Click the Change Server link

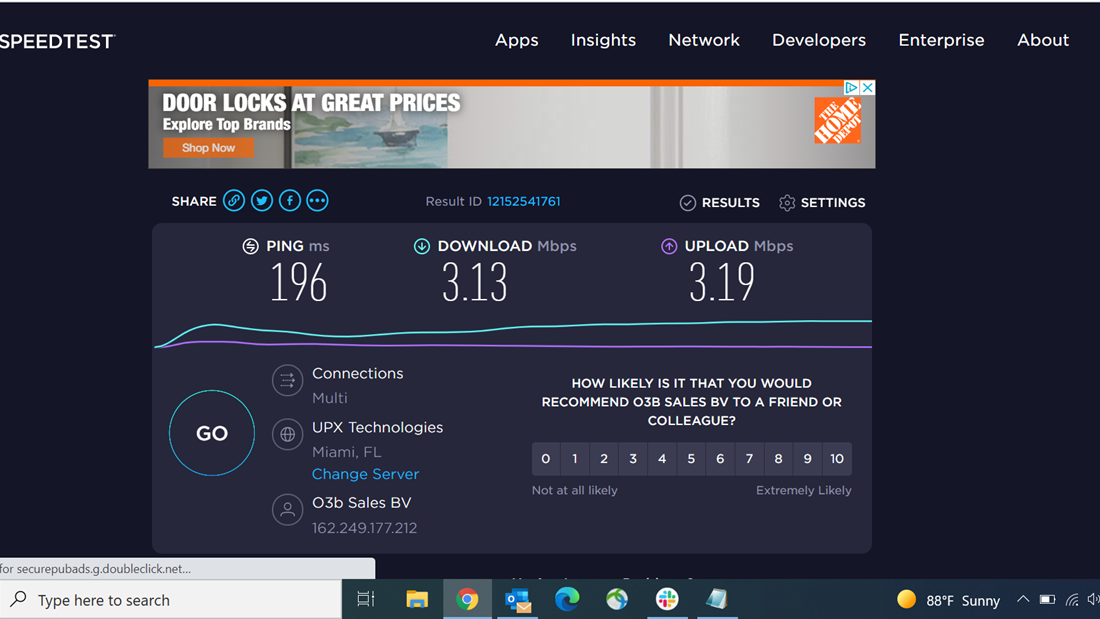point(365,474)
